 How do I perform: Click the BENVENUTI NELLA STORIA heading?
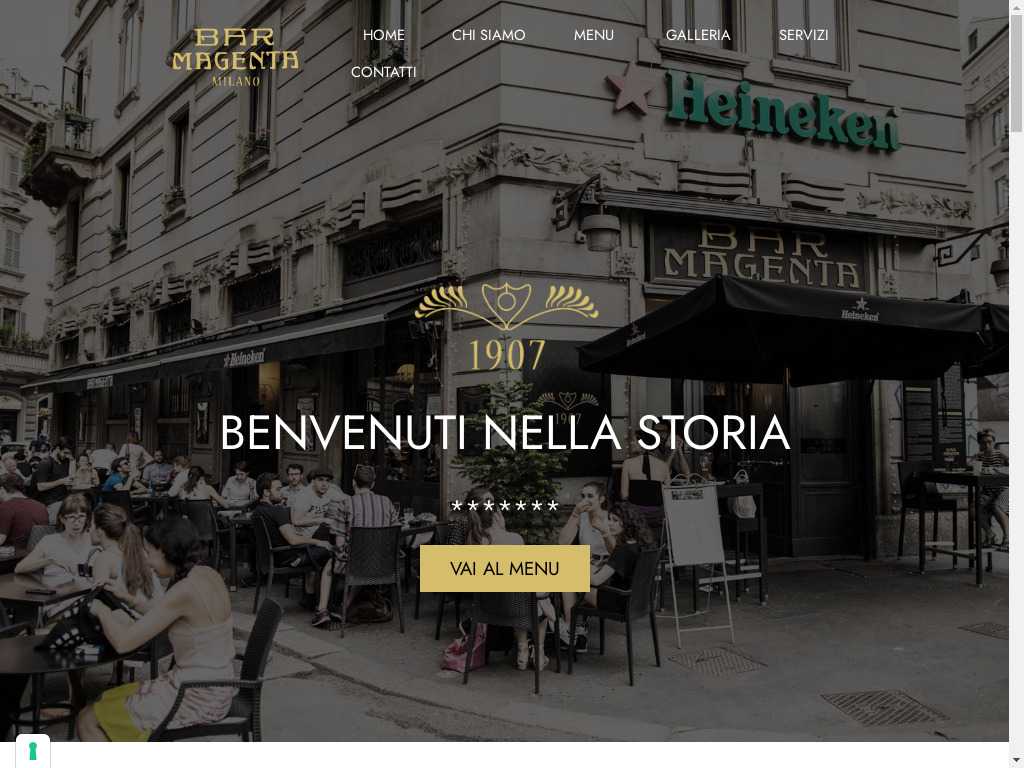click(x=505, y=433)
